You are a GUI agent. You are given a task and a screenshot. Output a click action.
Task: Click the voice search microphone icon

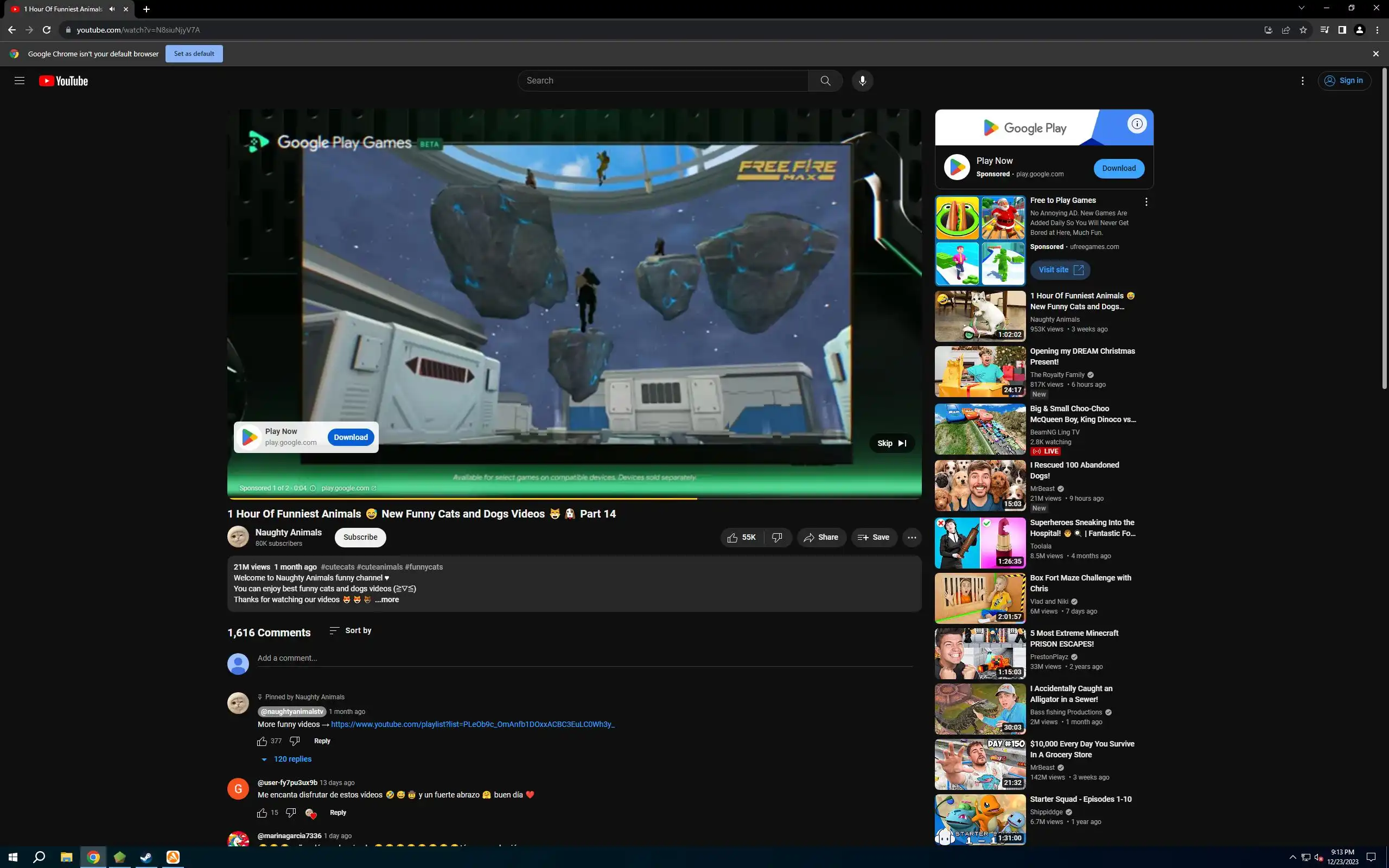point(862,81)
